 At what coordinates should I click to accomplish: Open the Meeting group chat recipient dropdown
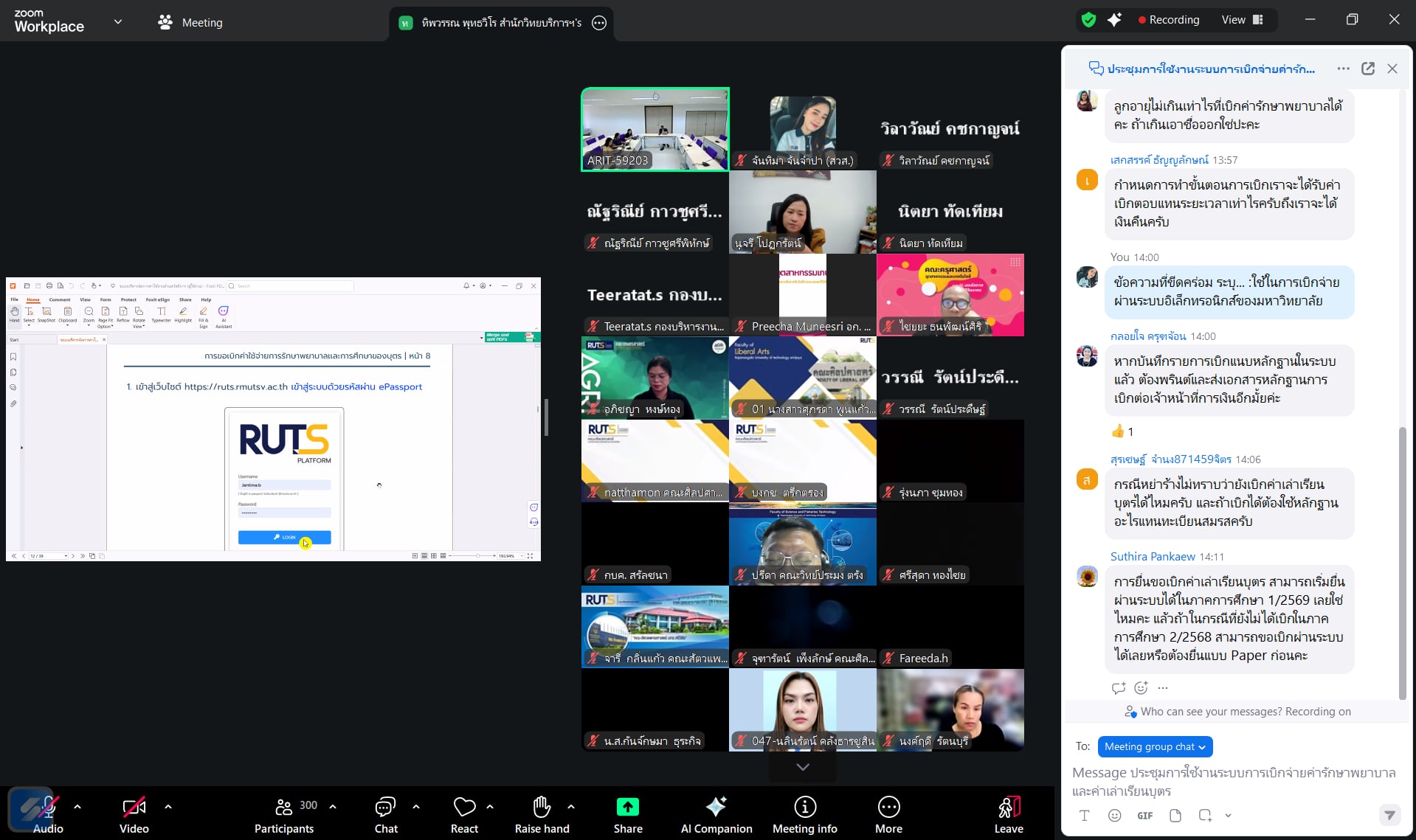point(1154,746)
